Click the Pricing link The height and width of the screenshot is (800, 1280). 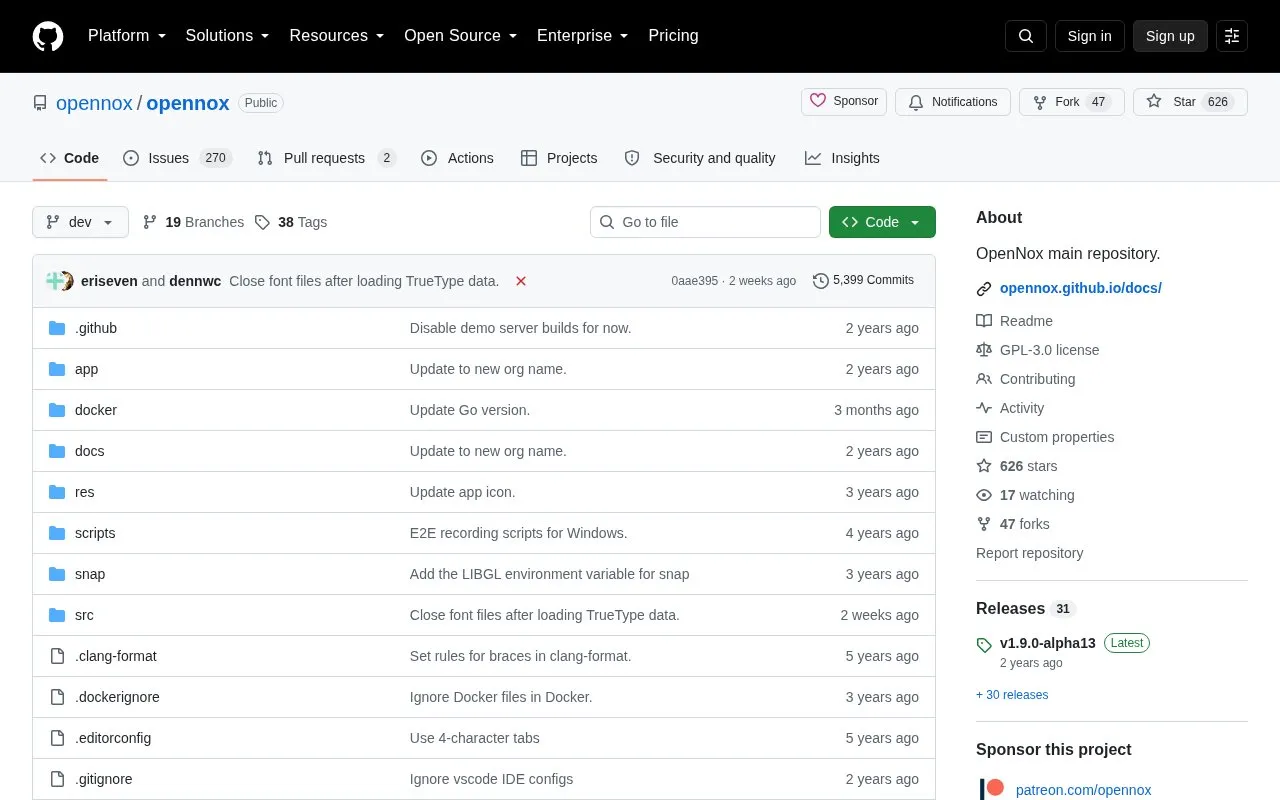673,36
